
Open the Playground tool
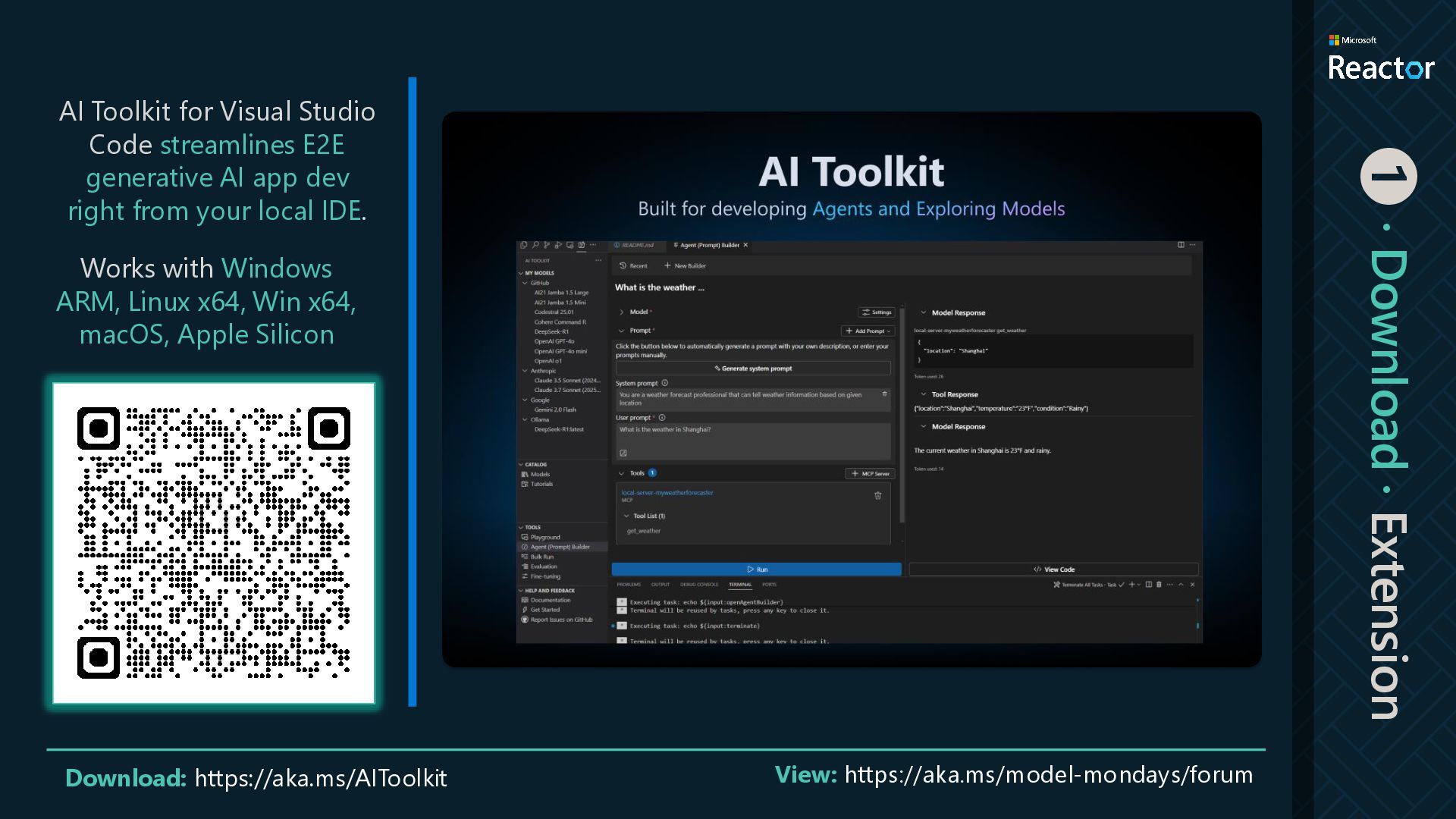pyautogui.click(x=541, y=537)
